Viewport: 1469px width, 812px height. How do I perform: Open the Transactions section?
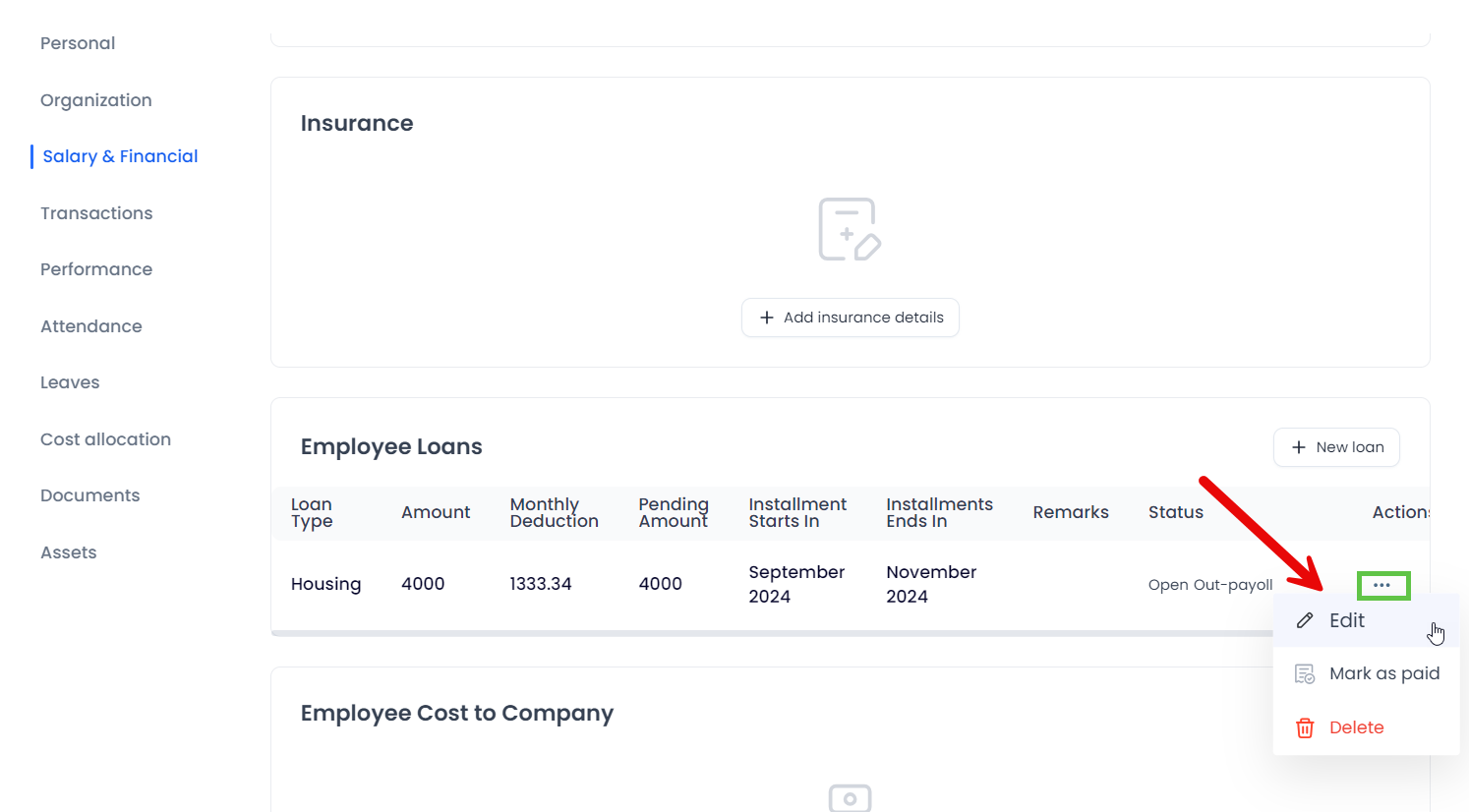[96, 213]
